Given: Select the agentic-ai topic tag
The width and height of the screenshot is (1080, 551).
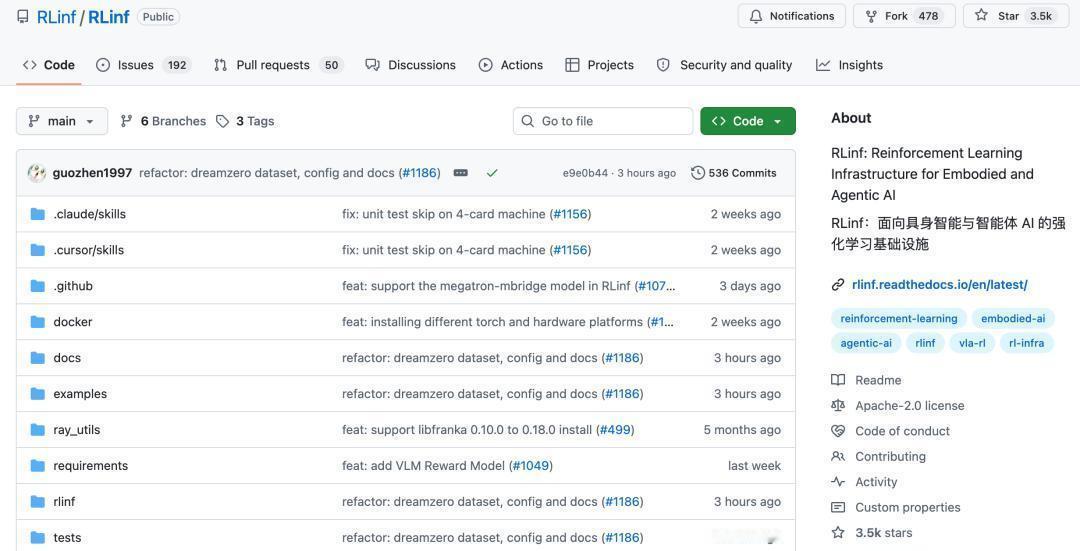Looking at the screenshot, I should click(x=866, y=343).
